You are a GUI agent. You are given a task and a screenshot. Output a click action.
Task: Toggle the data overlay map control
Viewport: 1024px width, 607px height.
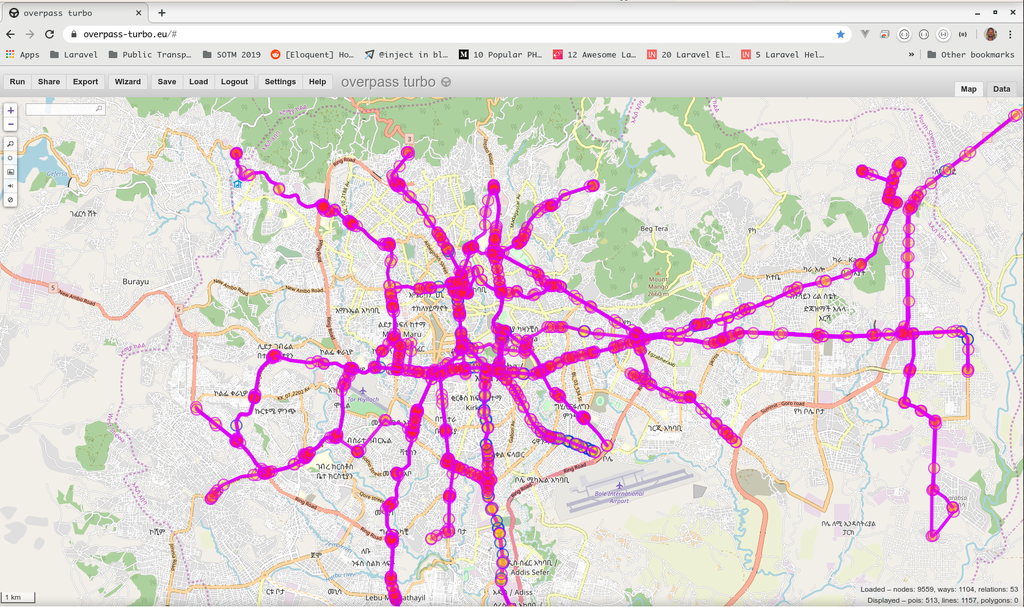coord(10,200)
